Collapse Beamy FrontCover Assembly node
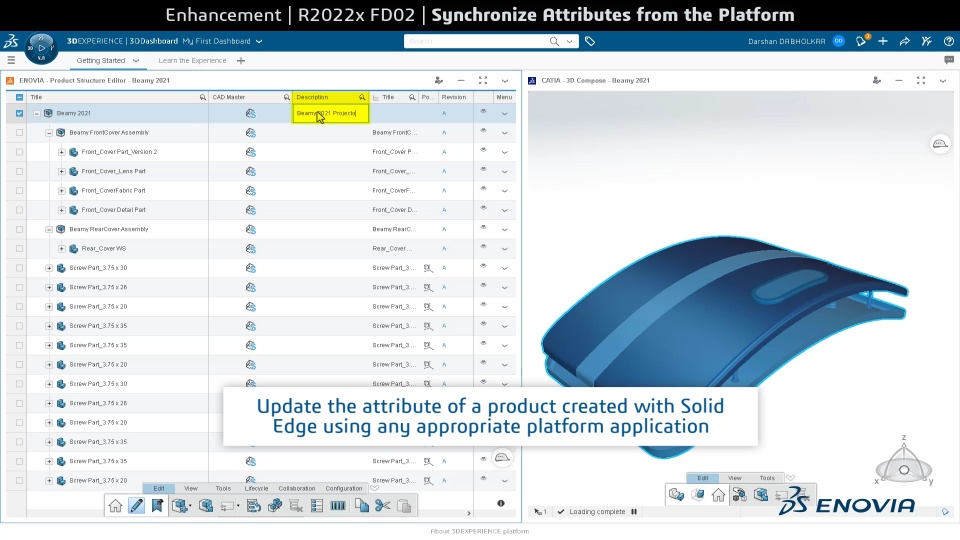Screen dimensions: 960x540 49,133
